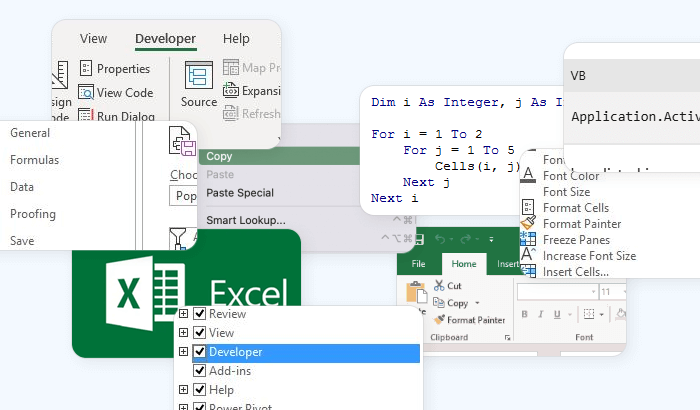Click the View Code icon
This screenshot has width=700, height=410.
pos(86,92)
